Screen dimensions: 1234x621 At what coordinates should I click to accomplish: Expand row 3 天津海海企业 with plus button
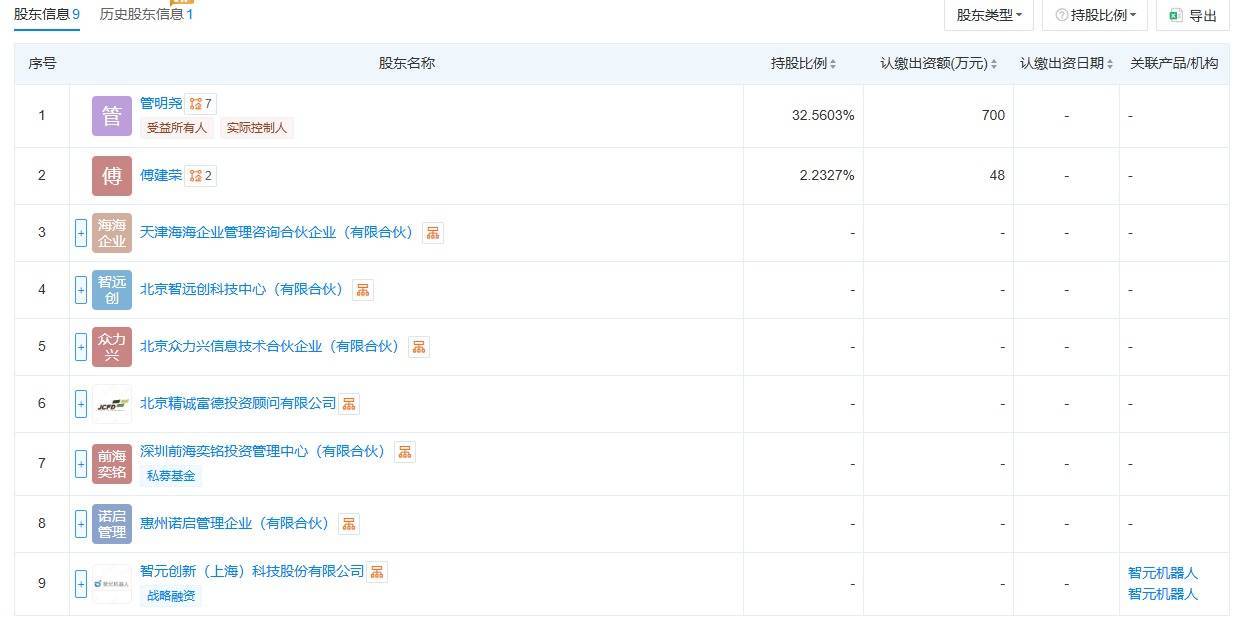[81, 233]
